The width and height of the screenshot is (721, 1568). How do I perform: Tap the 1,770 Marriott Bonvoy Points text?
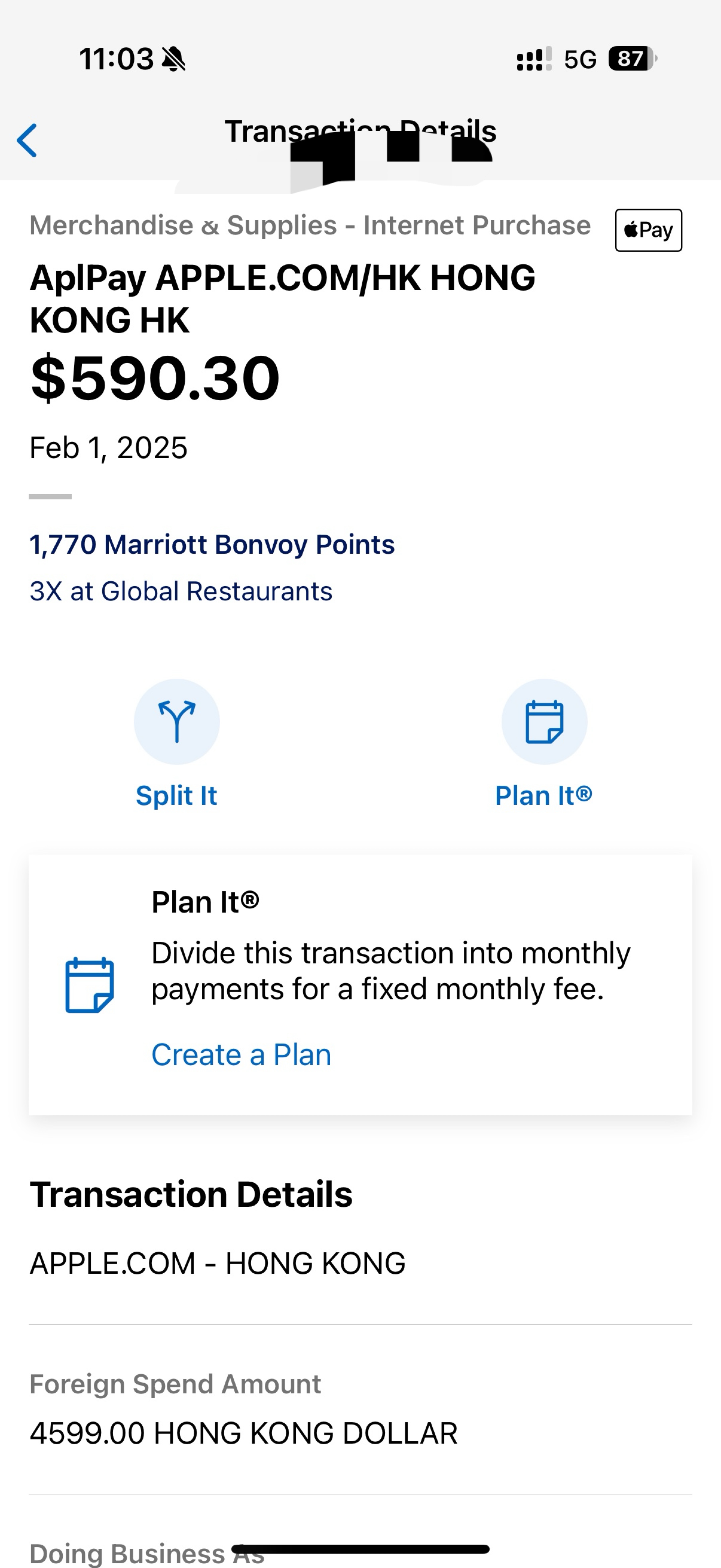(x=212, y=544)
